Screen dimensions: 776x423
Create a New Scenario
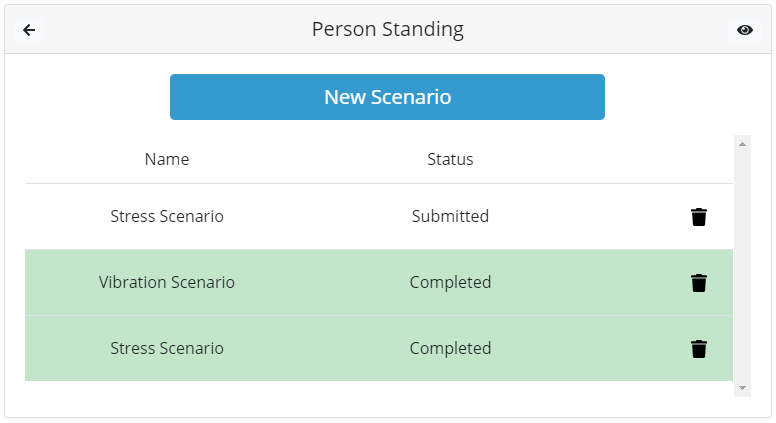(x=387, y=97)
